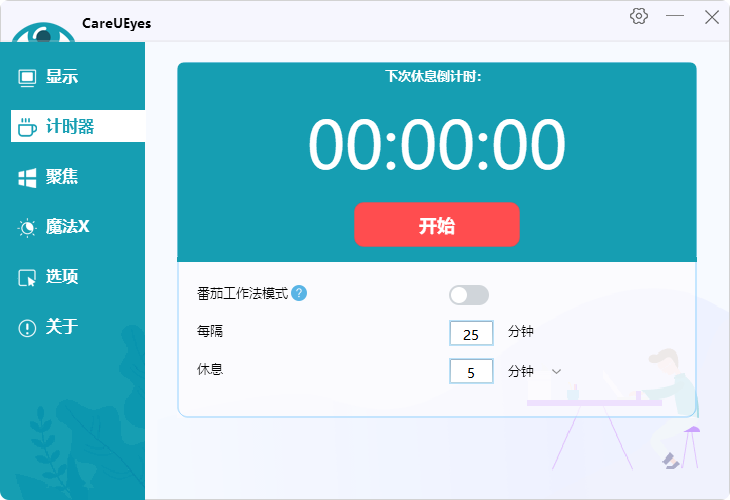
Task: Click the 每隔 label
Action: (x=210, y=331)
